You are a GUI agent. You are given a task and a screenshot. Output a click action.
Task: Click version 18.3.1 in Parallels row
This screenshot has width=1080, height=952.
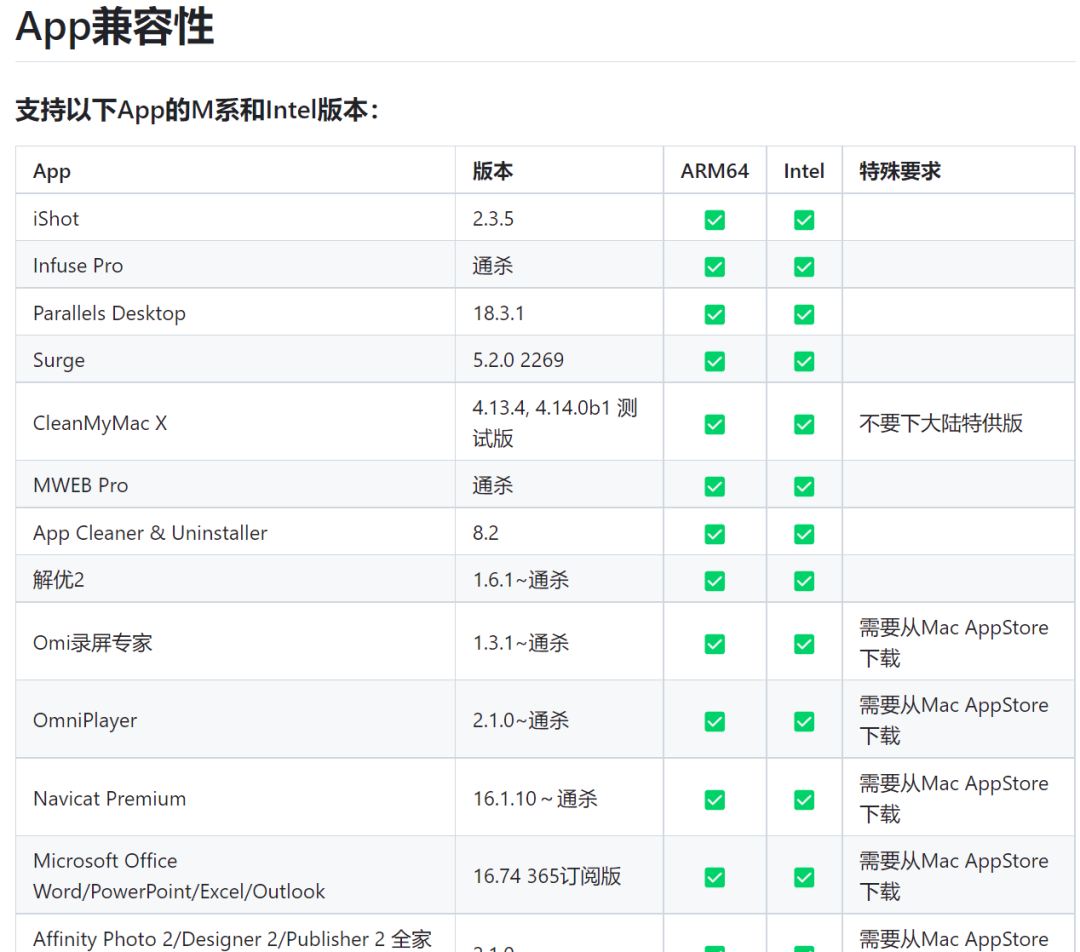click(499, 313)
